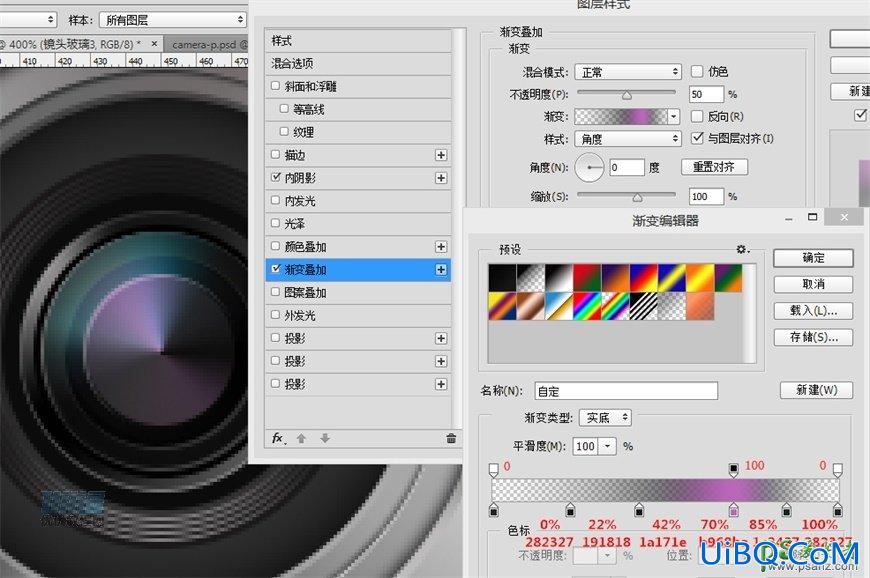Click the plus icon beside 渐变叠加

click(x=441, y=270)
